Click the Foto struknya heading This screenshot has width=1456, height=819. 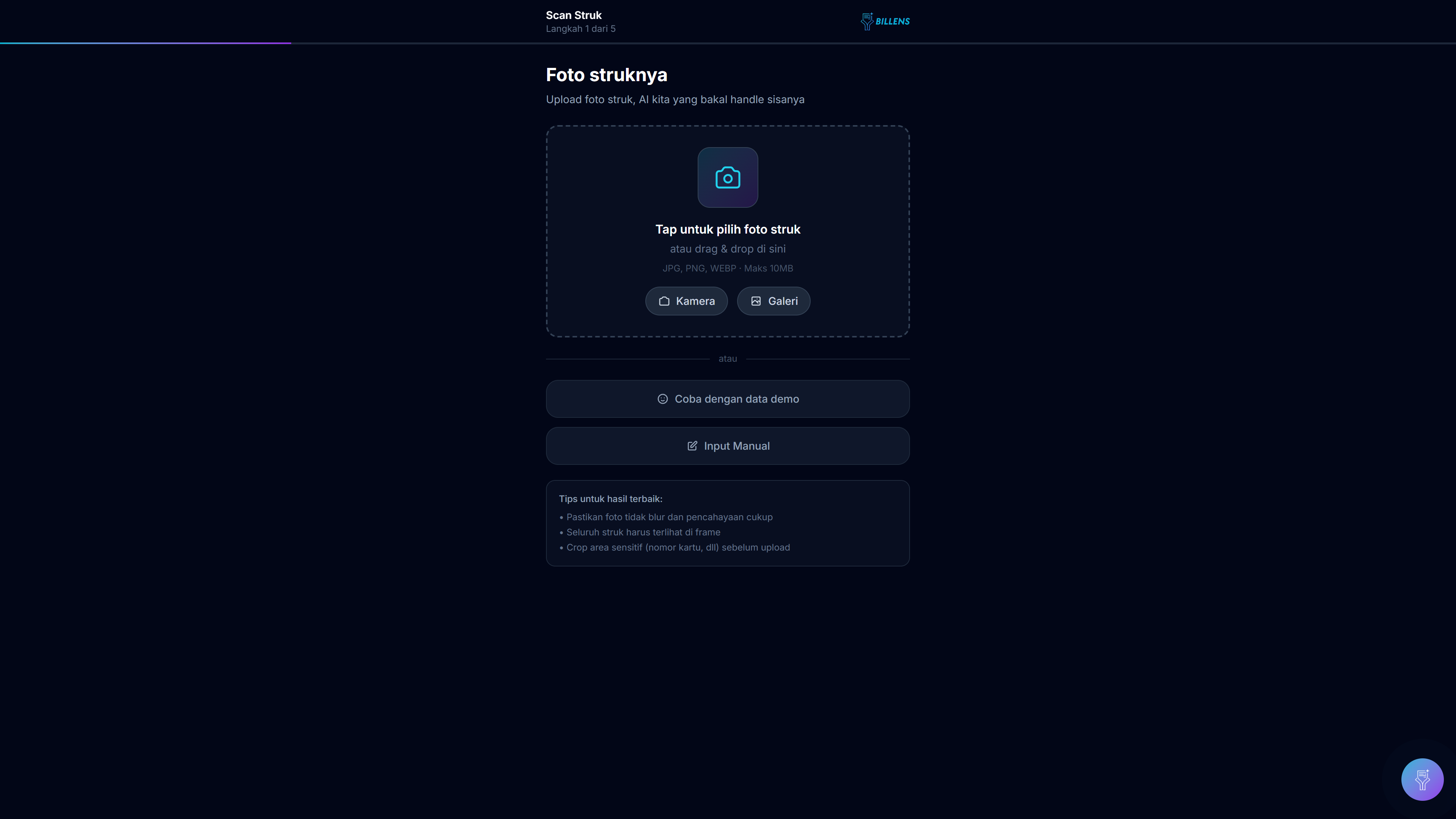(x=607, y=75)
